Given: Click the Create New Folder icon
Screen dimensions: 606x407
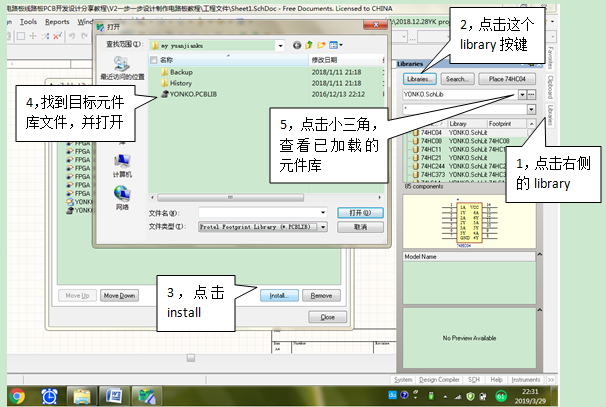Looking at the screenshot, I should (321, 46).
